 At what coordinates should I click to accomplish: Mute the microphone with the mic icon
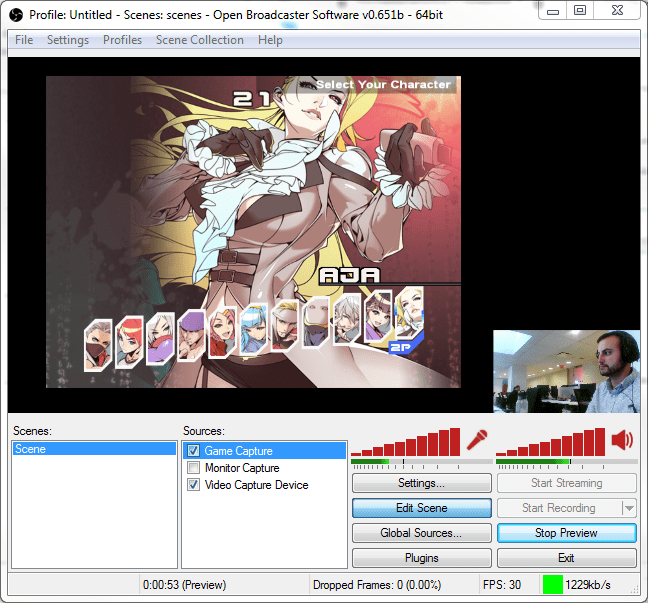pos(477,440)
